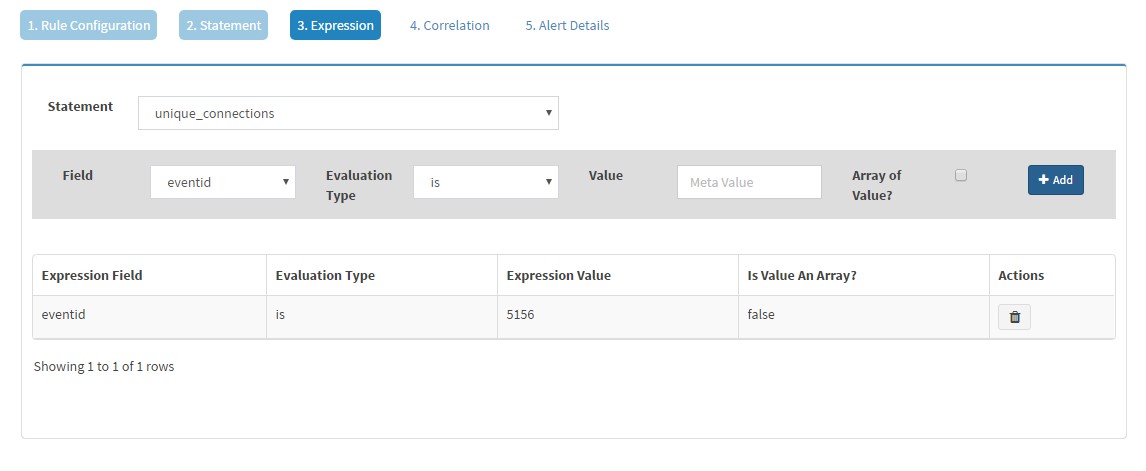The height and width of the screenshot is (471, 1146).
Task: Delete the eventid expression row with trash icon
Action: (1014, 317)
